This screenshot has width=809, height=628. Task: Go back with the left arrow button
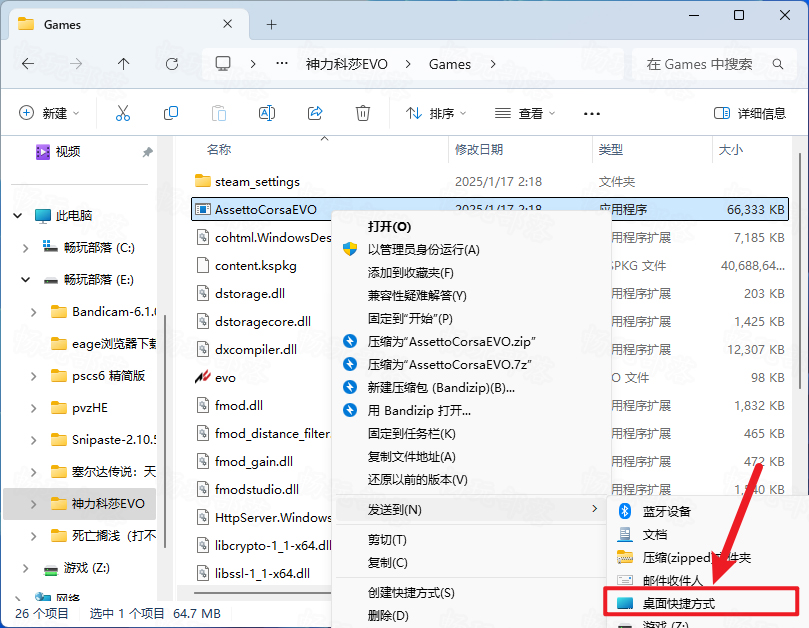point(28,64)
